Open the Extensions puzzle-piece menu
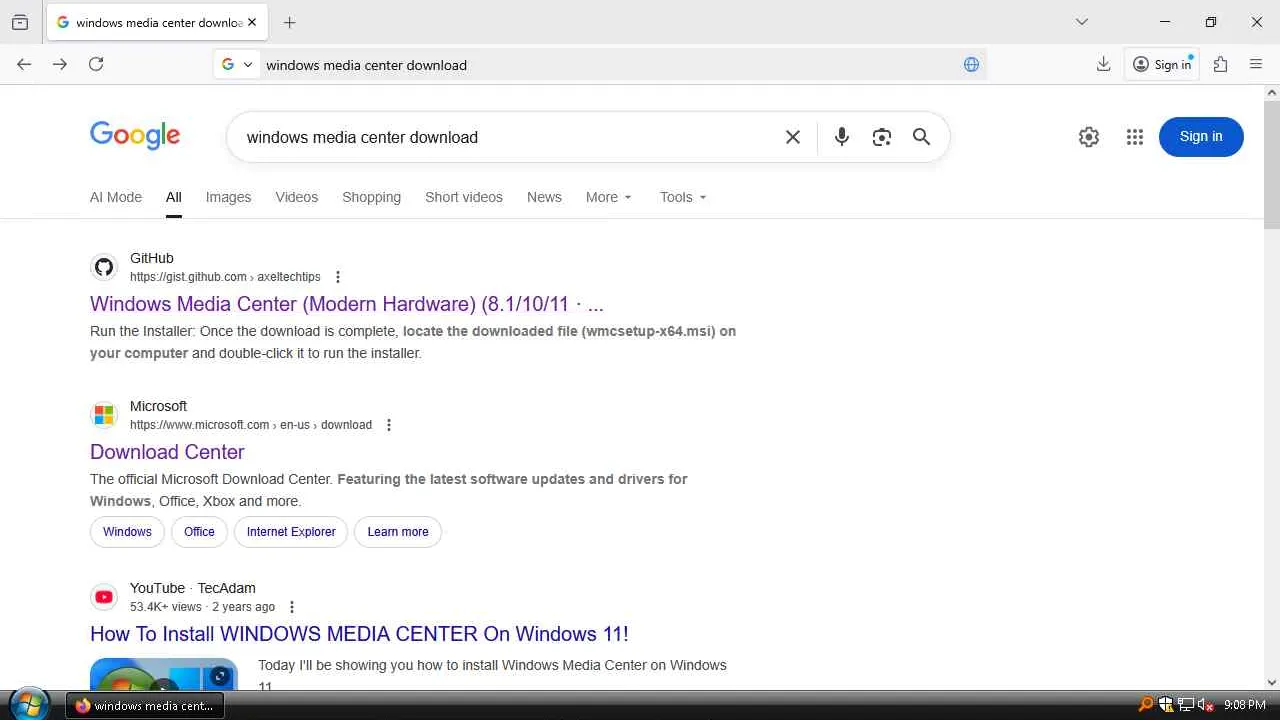The height and width of the screenshot is (720, 1280). click(x=1220, y=64)
